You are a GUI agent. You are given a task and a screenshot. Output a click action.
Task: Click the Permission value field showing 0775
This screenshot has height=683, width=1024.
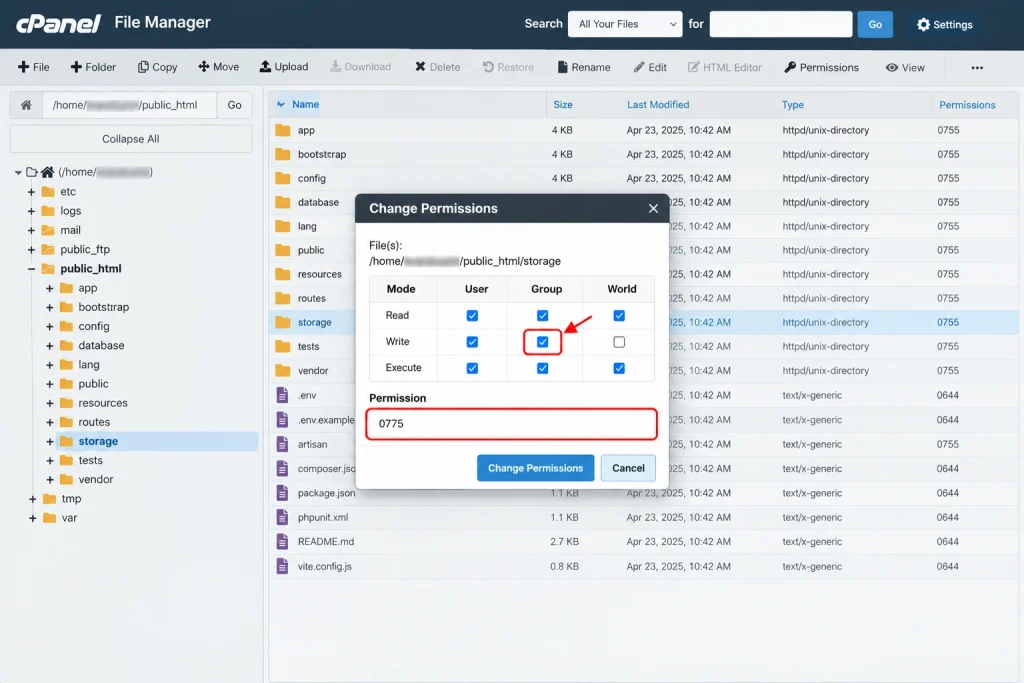(x=511, y=424)
